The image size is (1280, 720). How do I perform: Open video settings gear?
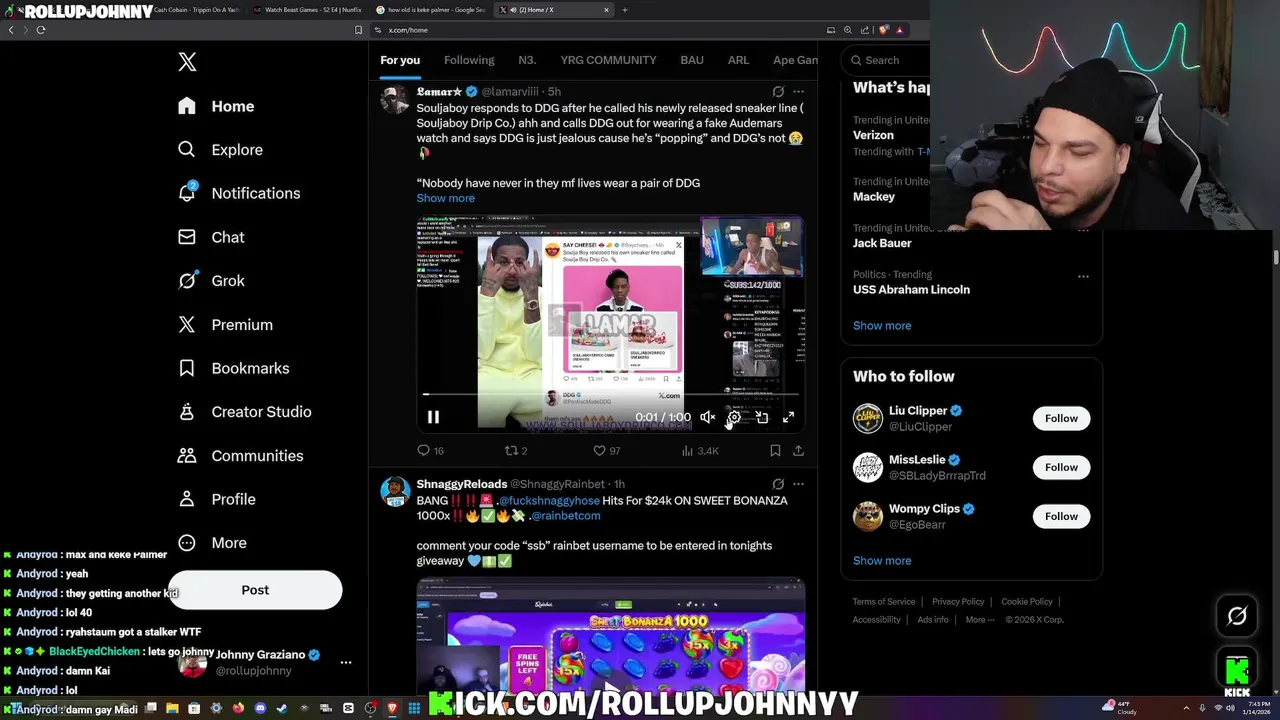(x=734, y=417)
